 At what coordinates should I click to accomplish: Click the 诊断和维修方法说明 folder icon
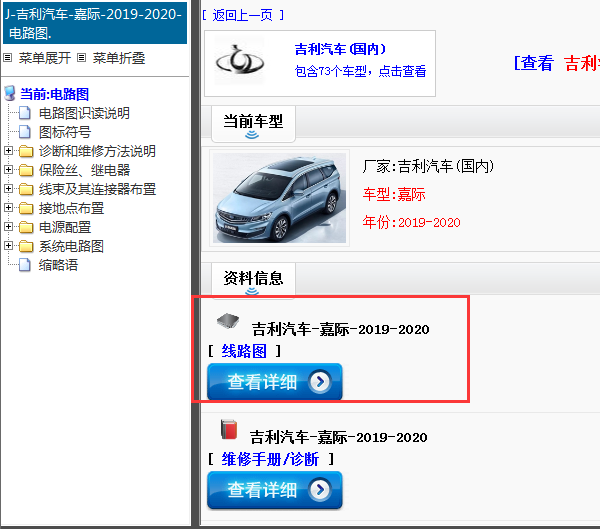coord(26,151)
